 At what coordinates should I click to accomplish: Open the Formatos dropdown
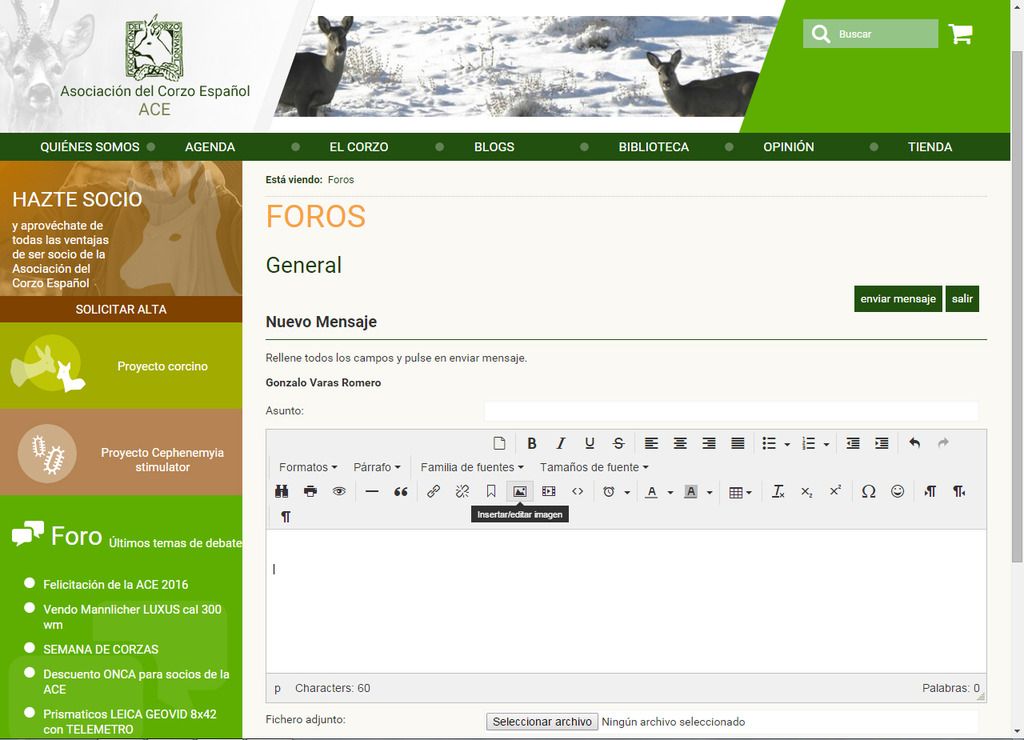308,467
